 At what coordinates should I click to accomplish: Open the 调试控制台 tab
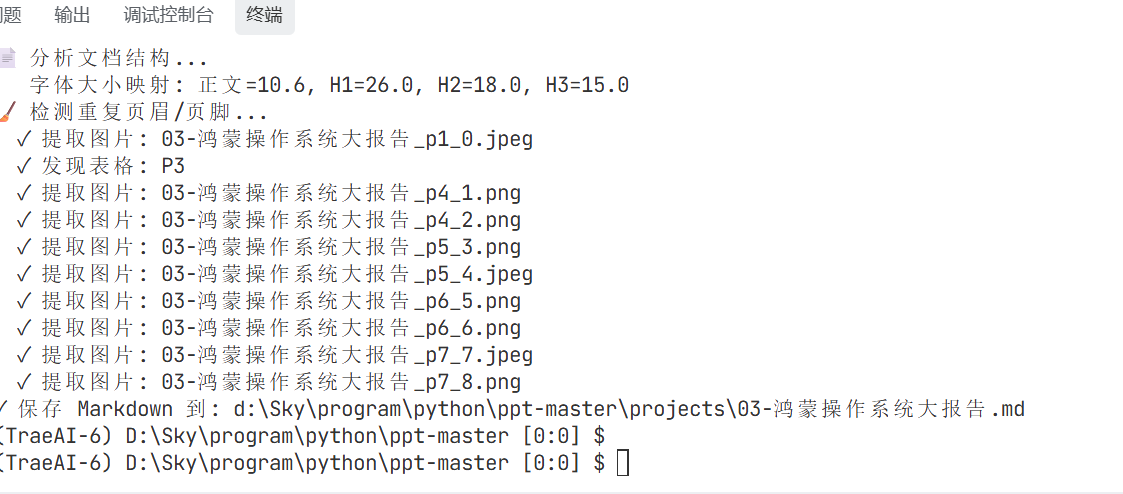point(168,15)
